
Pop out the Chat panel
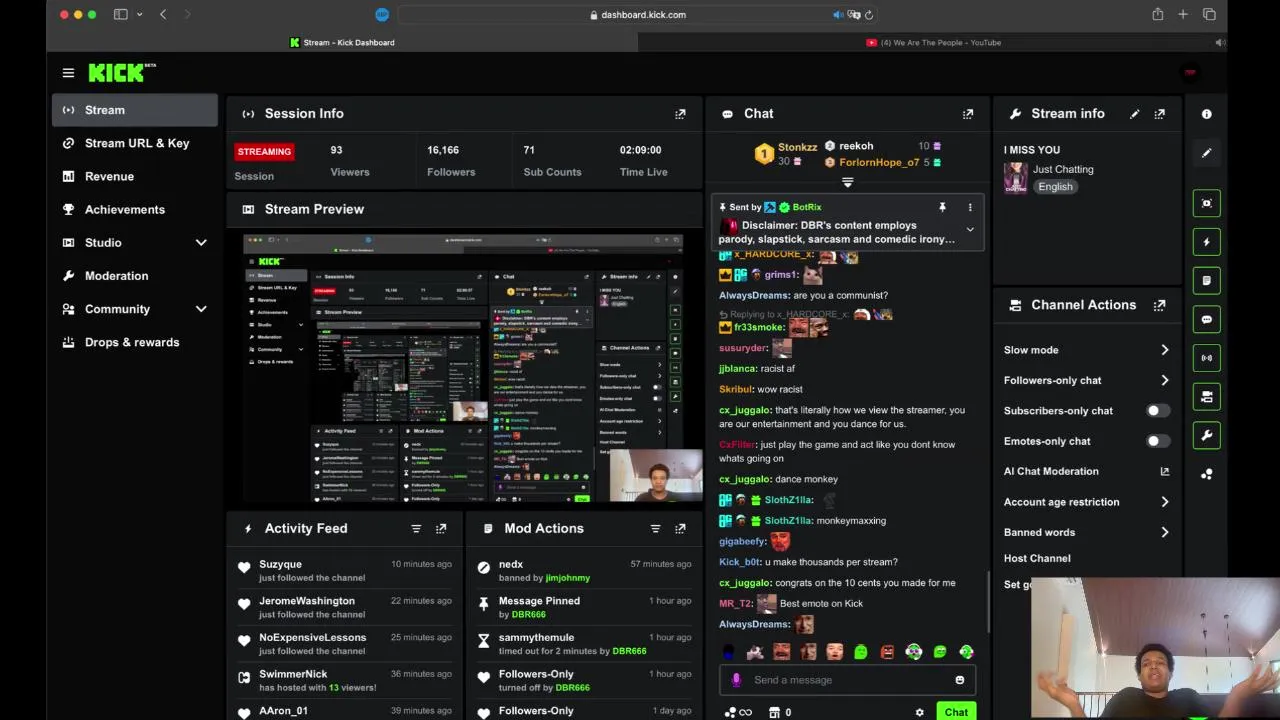(967, 114)
